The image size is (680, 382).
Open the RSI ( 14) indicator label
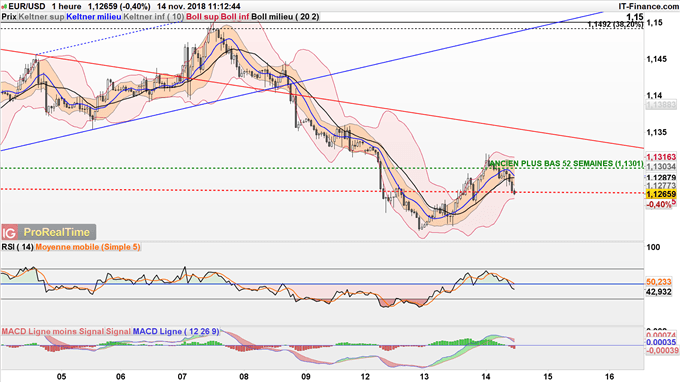(17, 247)
